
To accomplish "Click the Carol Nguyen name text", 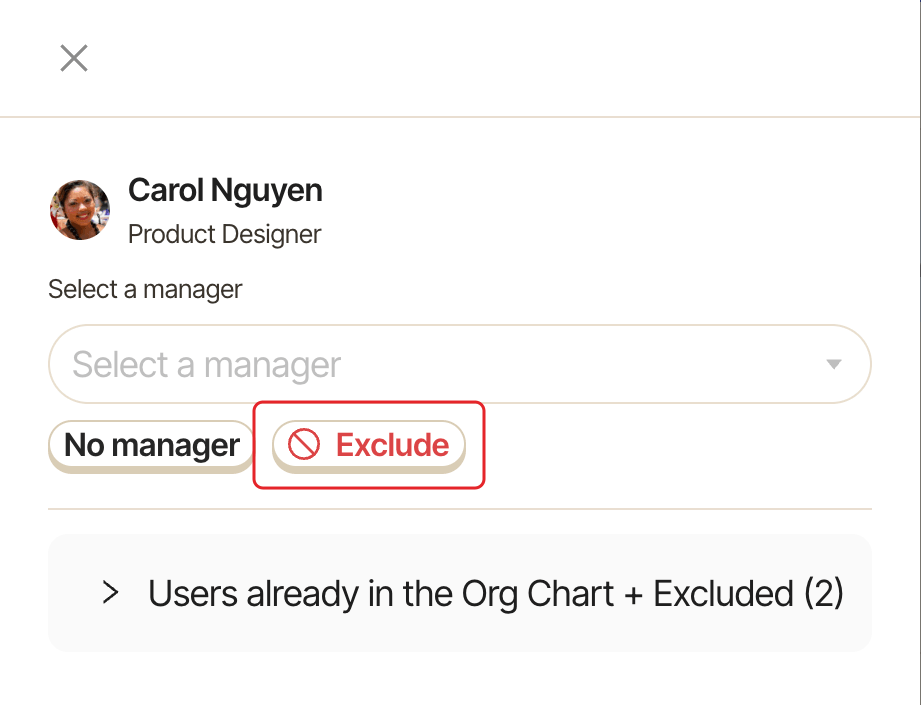I will pos(226,190).
